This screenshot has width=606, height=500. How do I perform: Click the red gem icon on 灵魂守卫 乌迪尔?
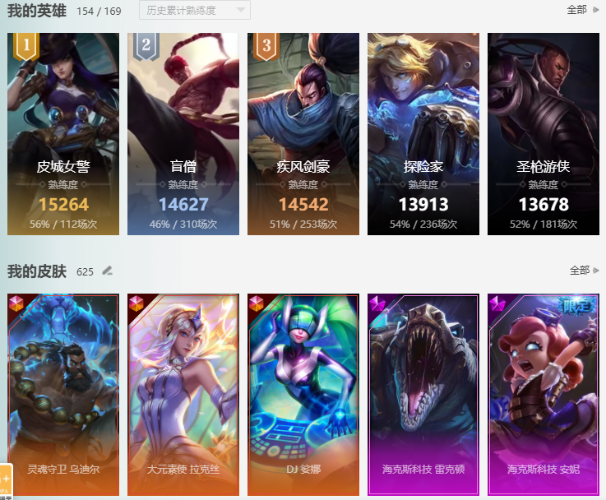[x=16, y=303]
